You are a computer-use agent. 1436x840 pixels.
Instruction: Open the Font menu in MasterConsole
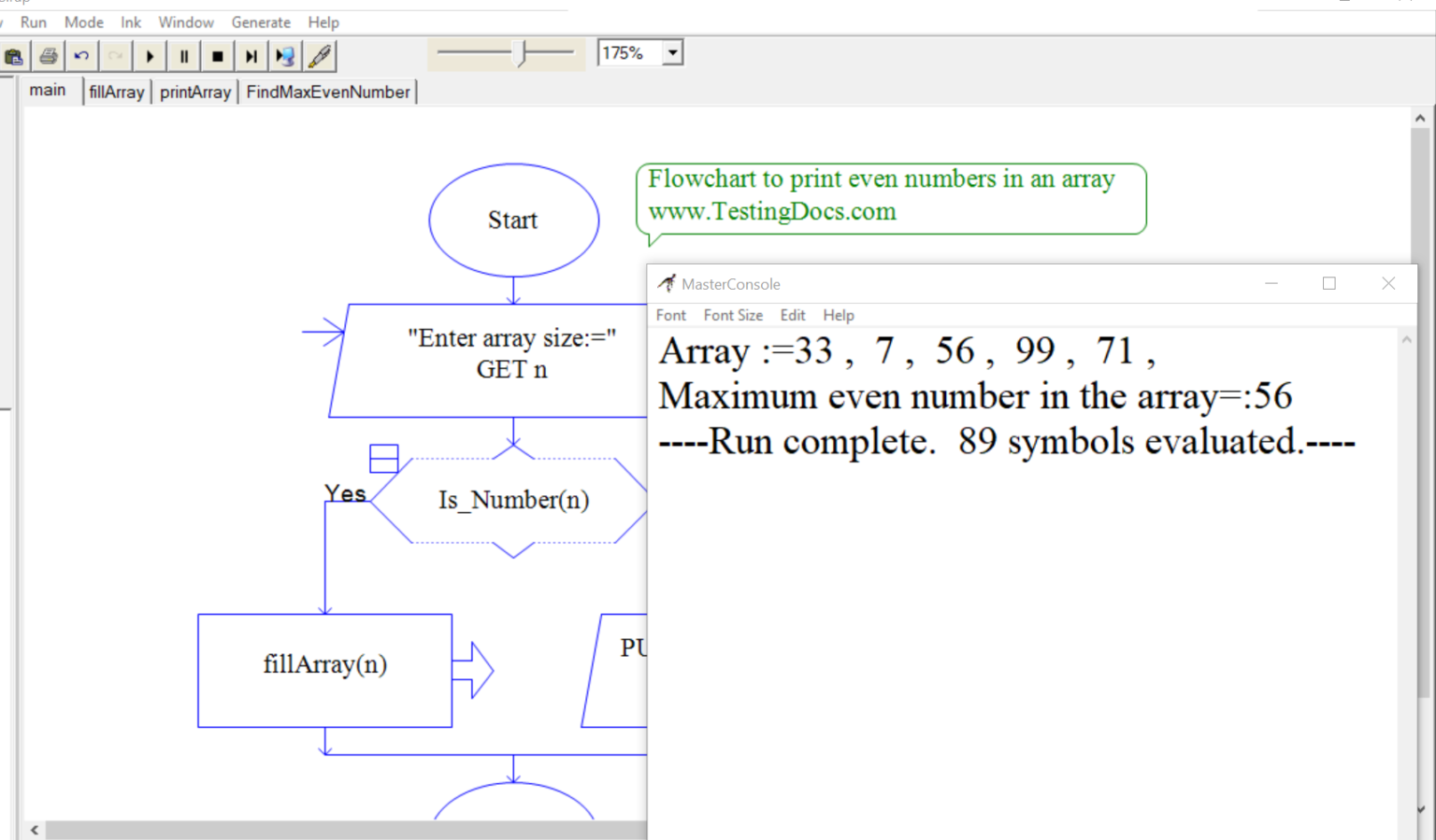pyautogui.click(x=670, y=316)
